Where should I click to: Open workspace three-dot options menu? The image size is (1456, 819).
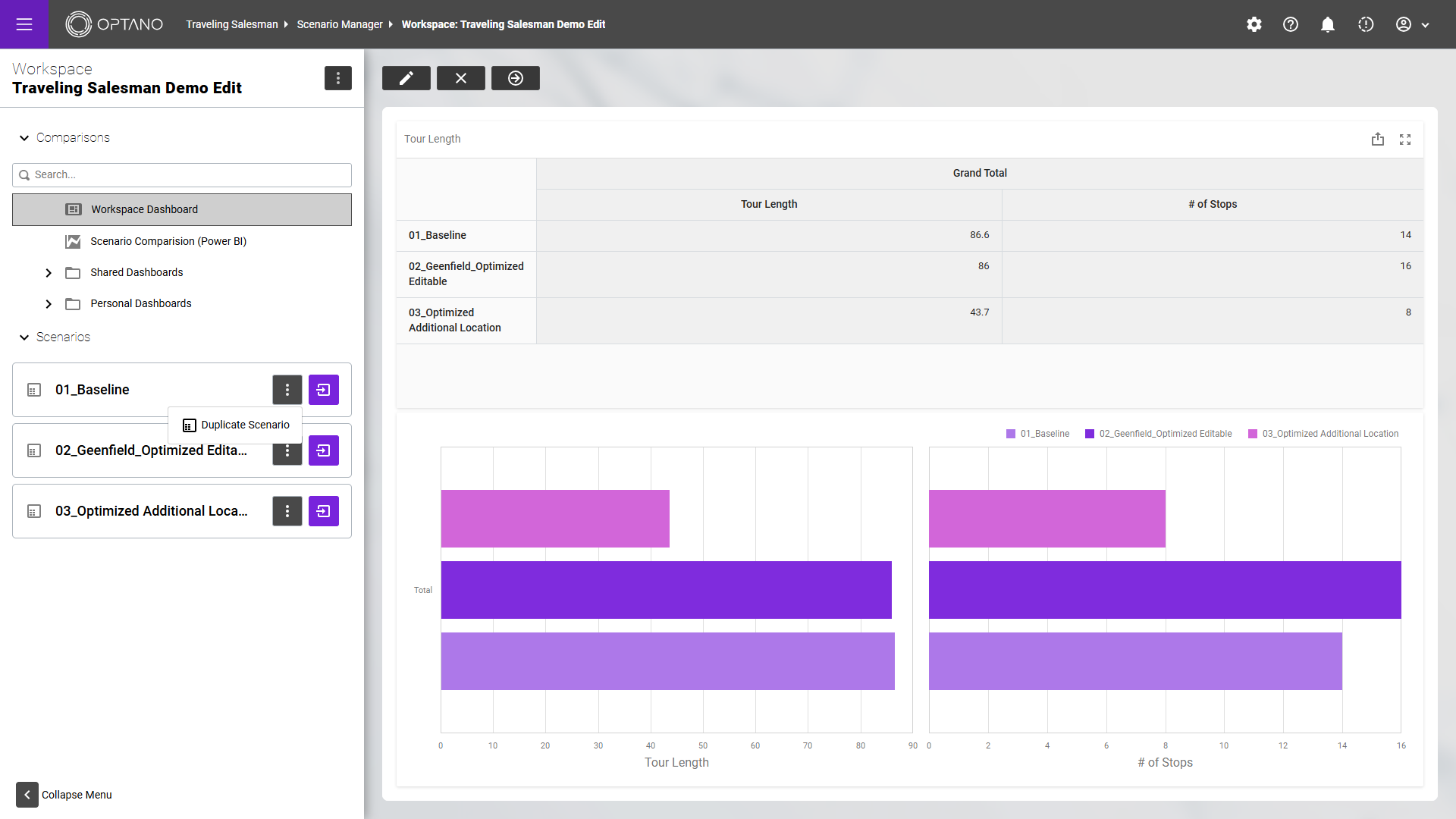338,78
